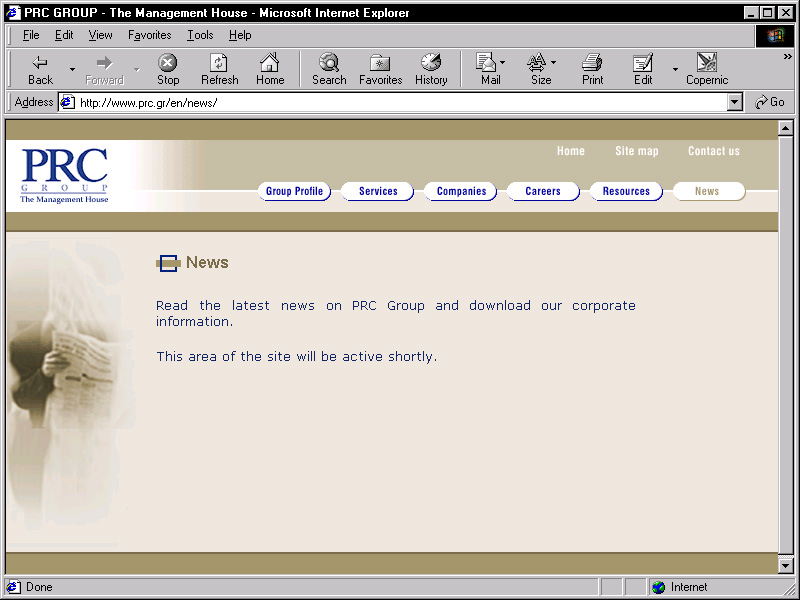Click into the Address URL field

(402, 103)
